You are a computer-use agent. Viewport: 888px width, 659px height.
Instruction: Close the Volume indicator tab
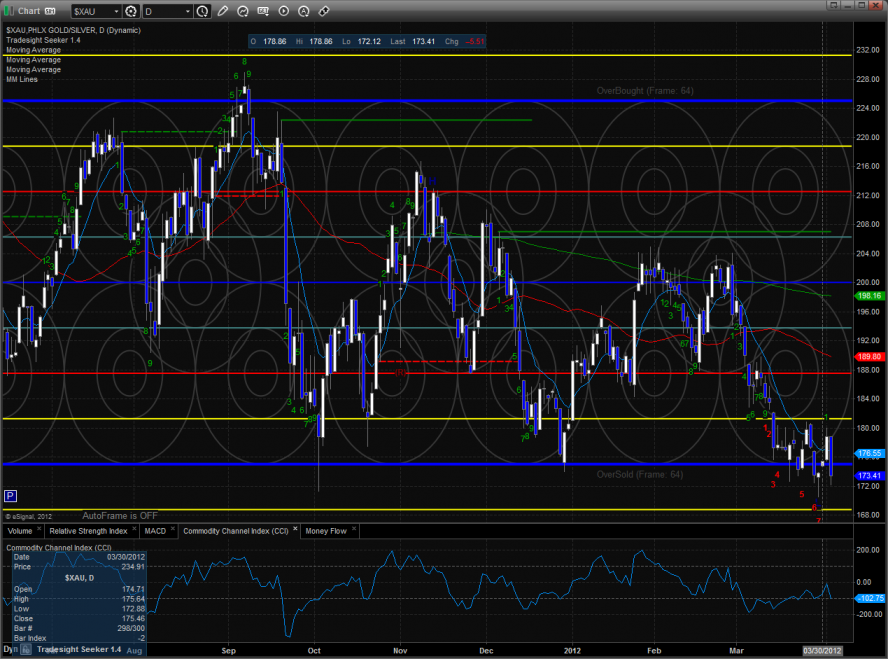40,530
